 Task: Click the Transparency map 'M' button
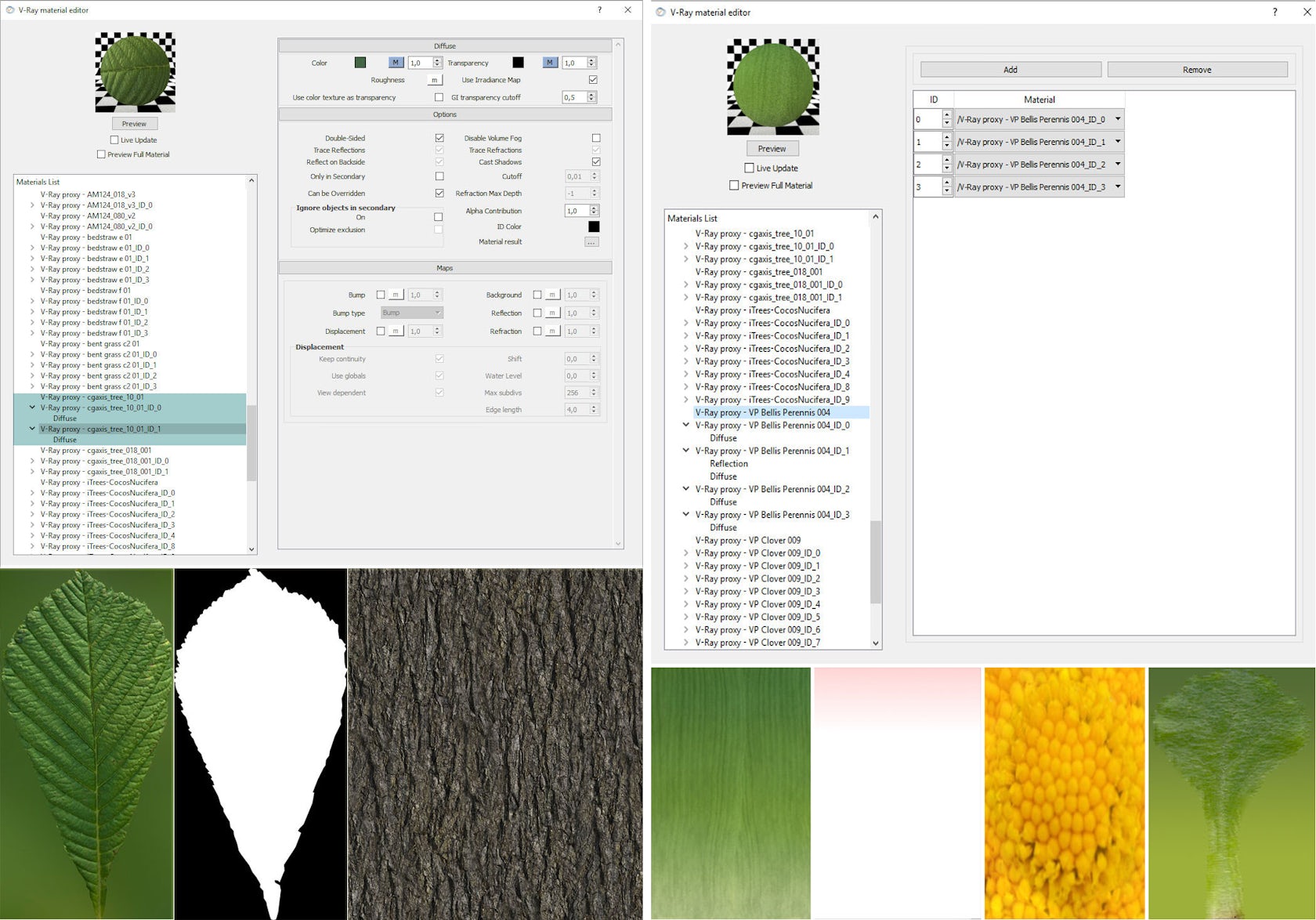point(550,63)
